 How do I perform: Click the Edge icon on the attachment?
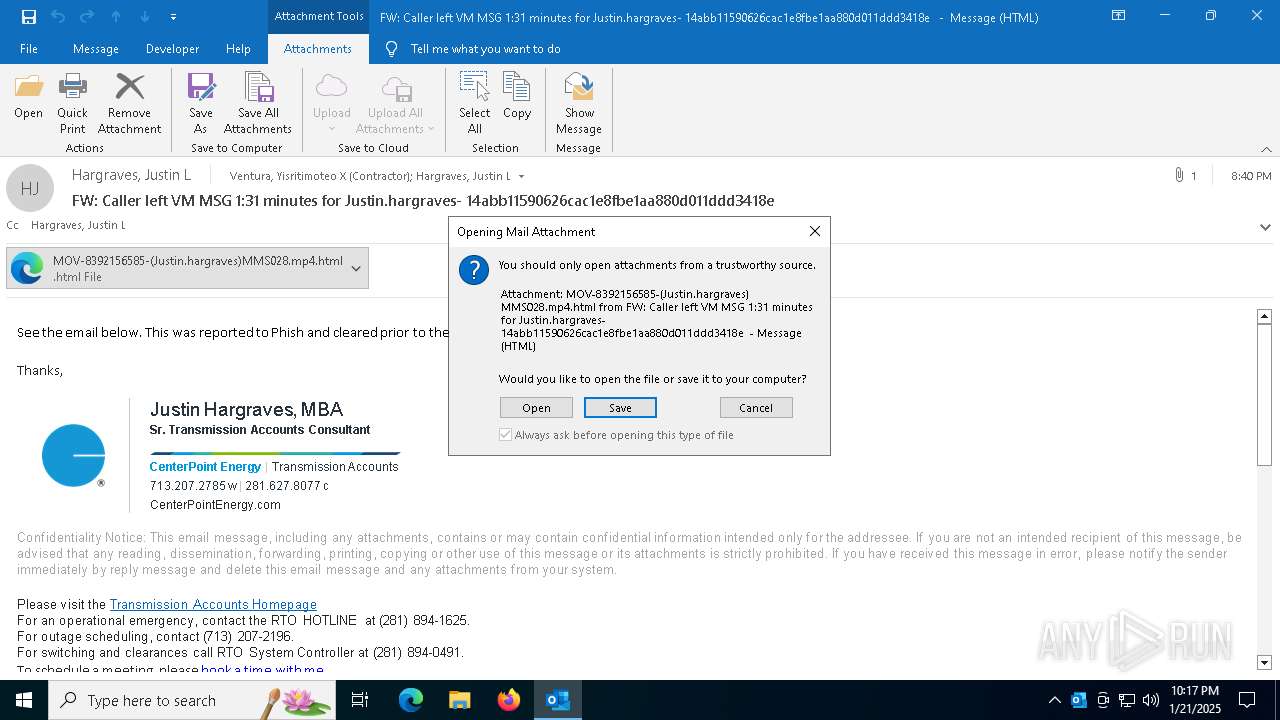point(27,268)
